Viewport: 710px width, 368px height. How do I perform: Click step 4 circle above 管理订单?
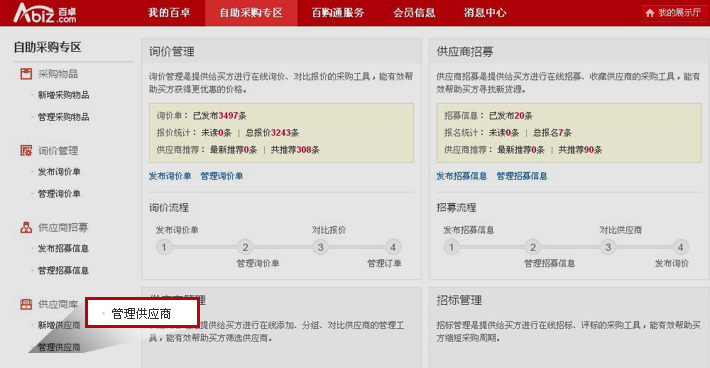click(x=393, y=247)
